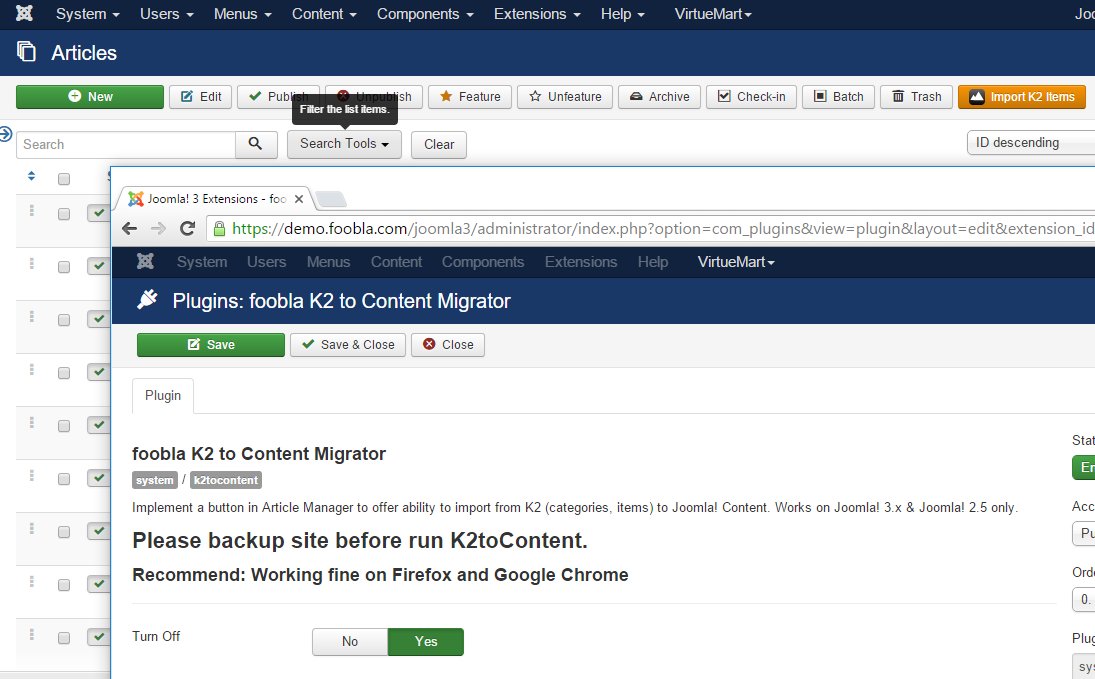
Task: Check the first article row checkbox
Action: (64, 214)
